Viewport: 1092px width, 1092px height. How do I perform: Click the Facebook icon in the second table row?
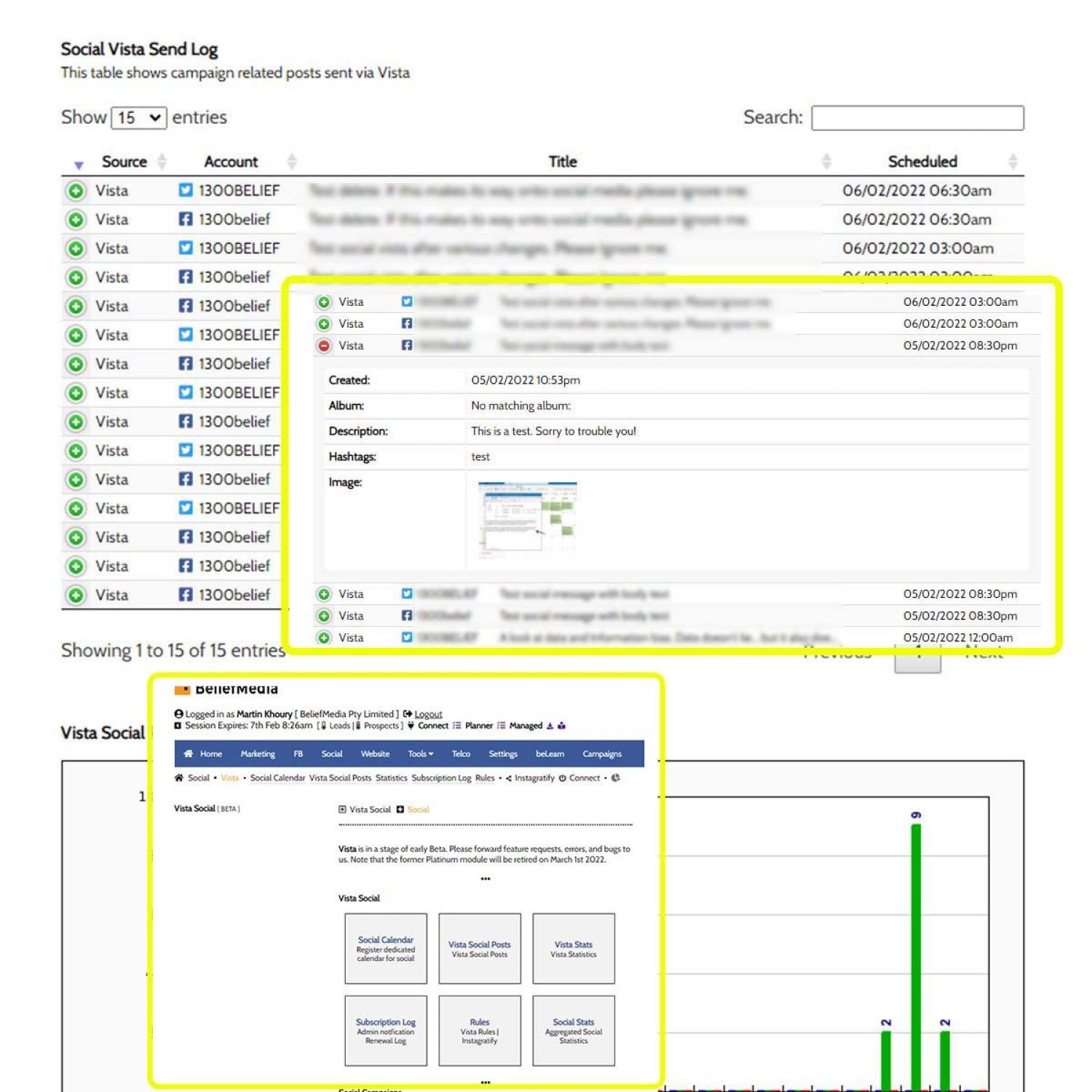(186, 219)
